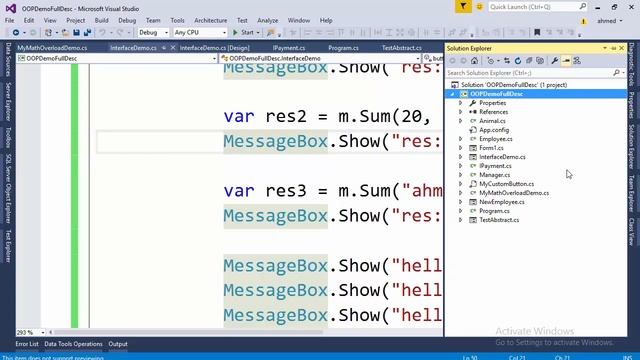Expand the InterfaceDemo.cs node
The height and width of the screenshot is (360, 640).
460,157
